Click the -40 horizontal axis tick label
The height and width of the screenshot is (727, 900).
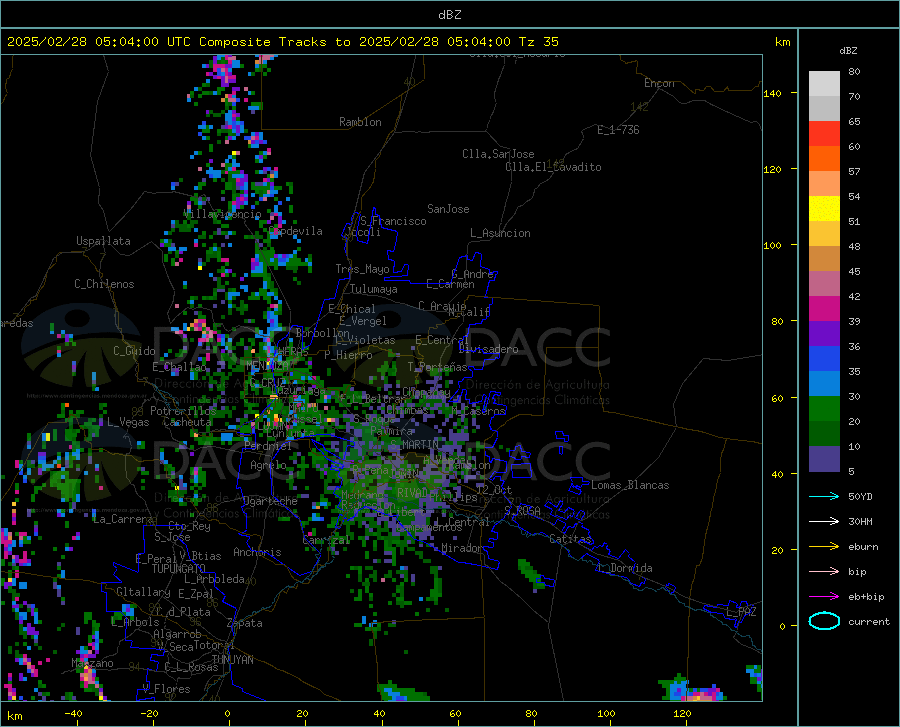(x=73, y=713)
